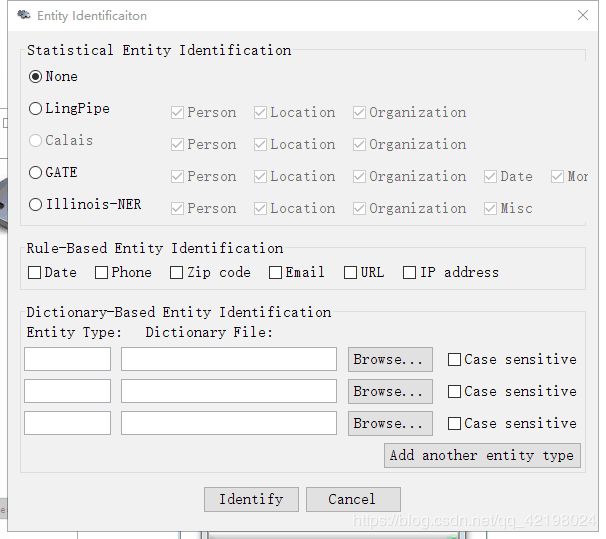This screenshot has height=539, width=606.
Task: Close the Entity Identification dialog
Action: pyautogui.click(x=583, y=15)
